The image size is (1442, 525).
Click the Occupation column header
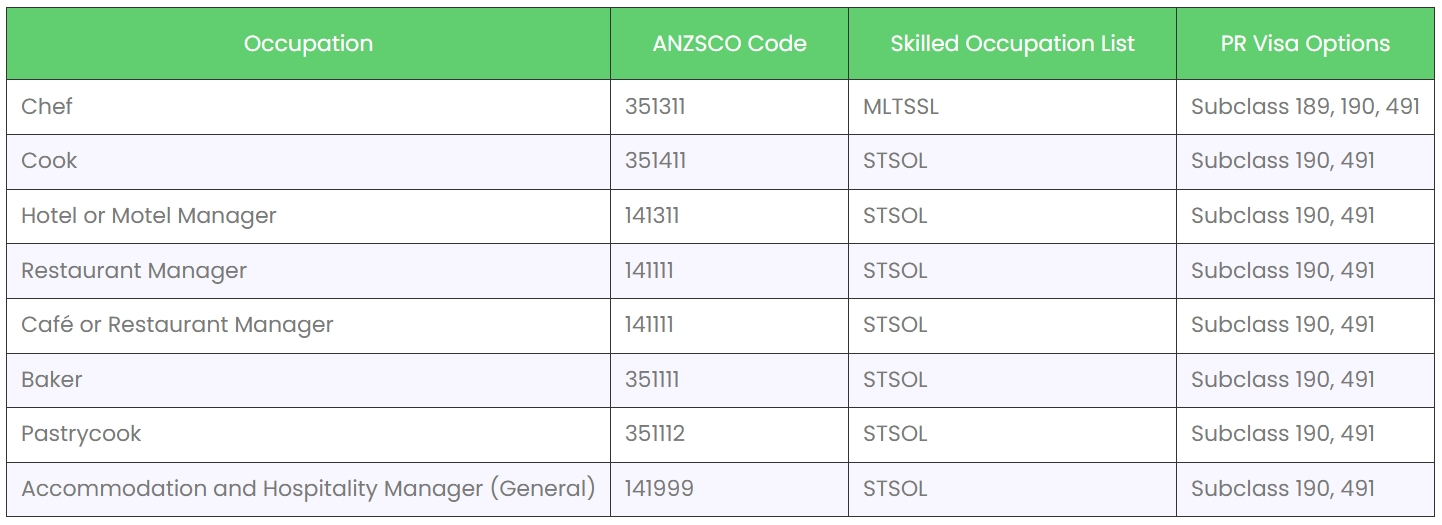(x=308, y=44)
